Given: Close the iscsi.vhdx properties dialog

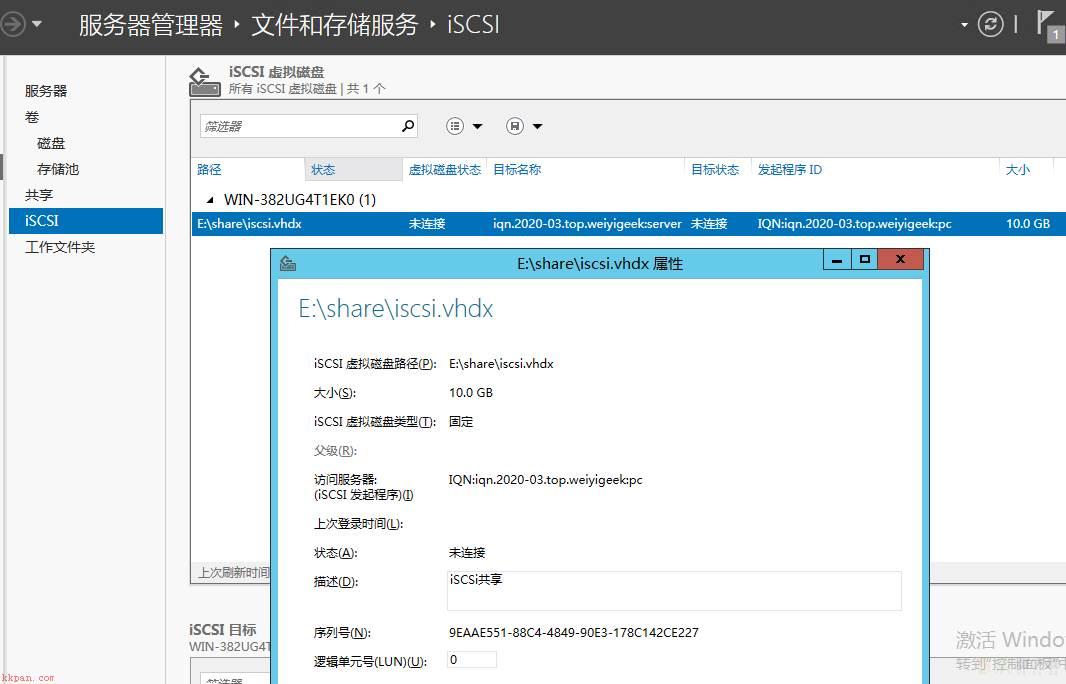Looking at the screenshot, I should [900, 259].
